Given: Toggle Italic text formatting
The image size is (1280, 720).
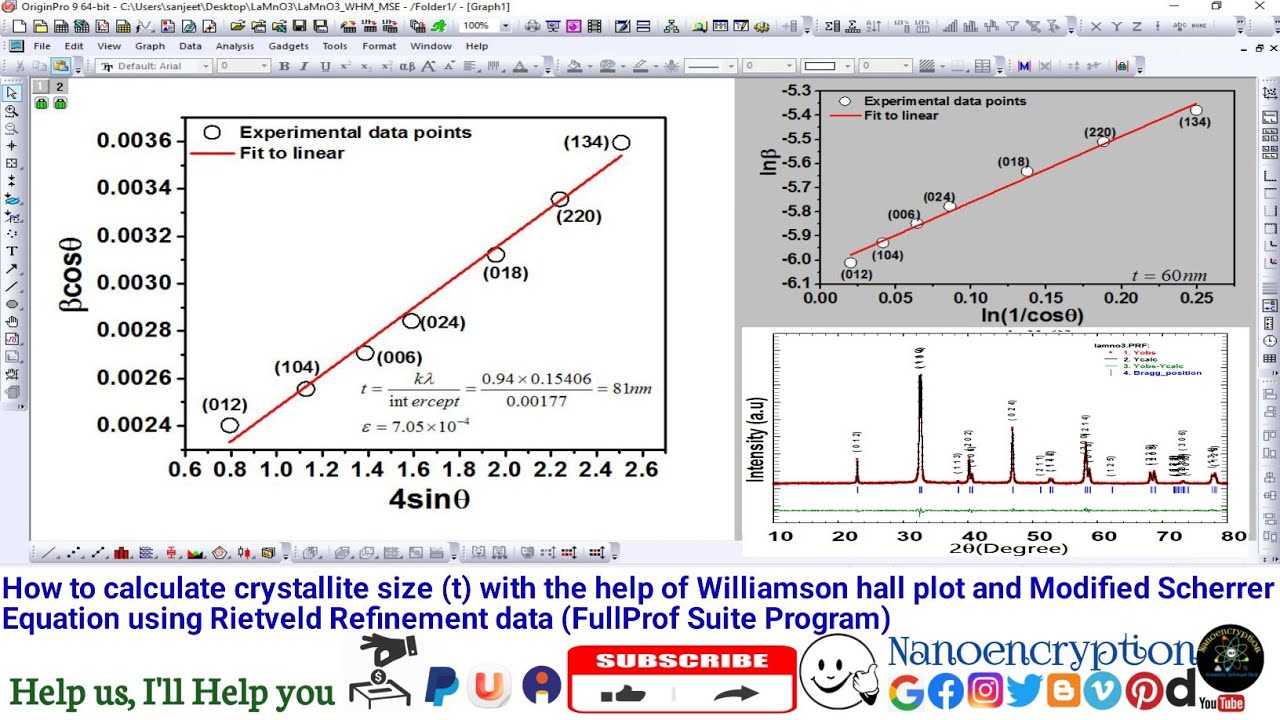Looking at the screenshot, I should coord(304,66).
